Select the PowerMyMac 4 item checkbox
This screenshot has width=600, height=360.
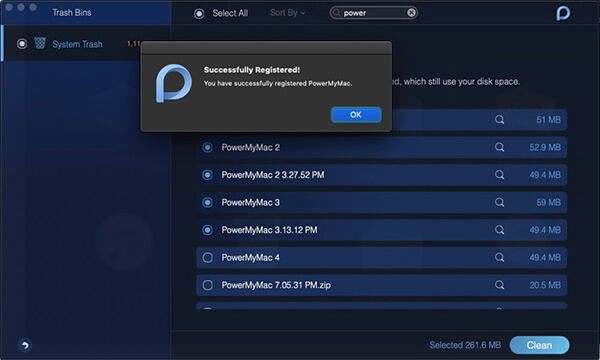click(207, 257)
